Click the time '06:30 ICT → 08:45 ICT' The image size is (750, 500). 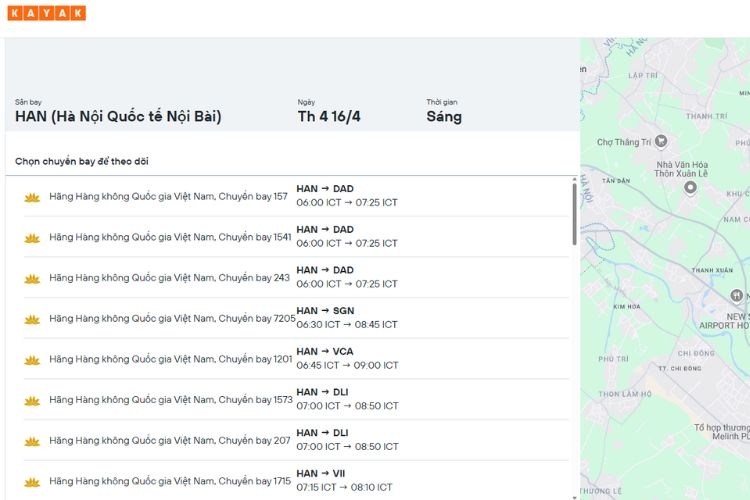(347, 324)
